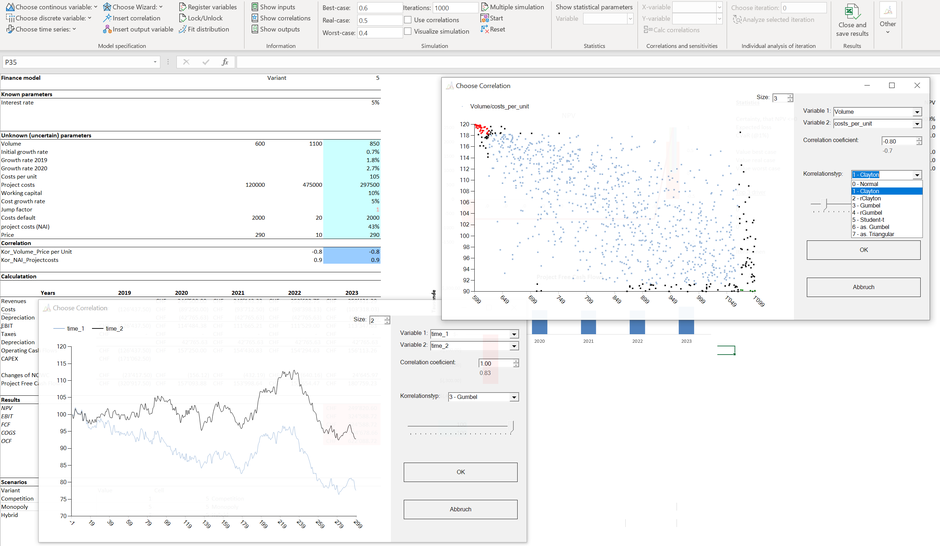
Task: Click the Iterations input field
Action: [x=455, y=8]
